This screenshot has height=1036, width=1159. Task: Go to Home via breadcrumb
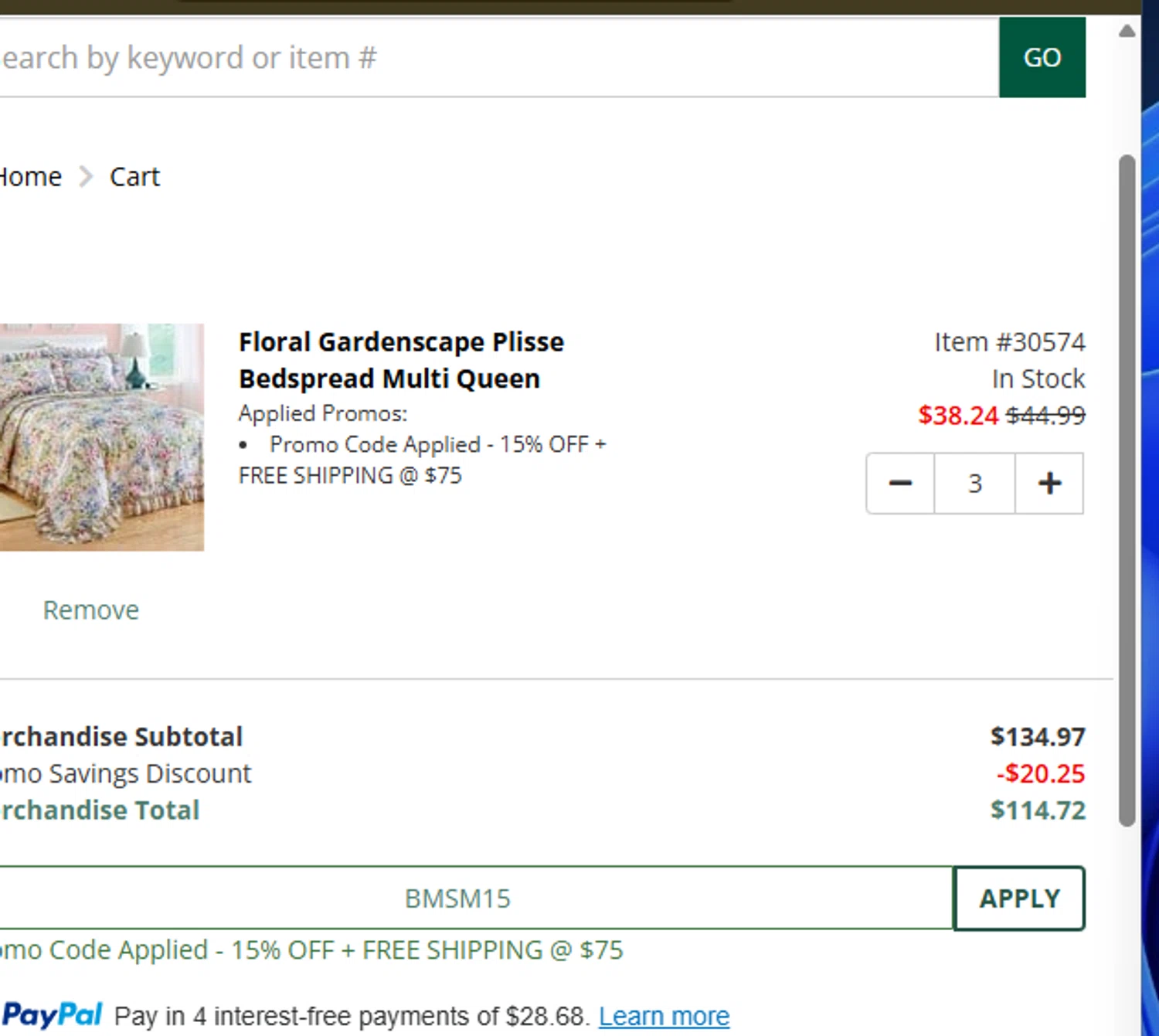(x=30, y=177)
